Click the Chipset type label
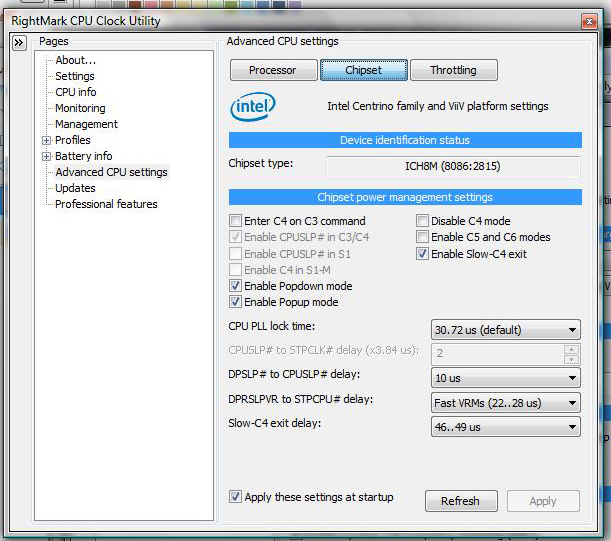This screenshot has height=541, width=611. [261, 163]
